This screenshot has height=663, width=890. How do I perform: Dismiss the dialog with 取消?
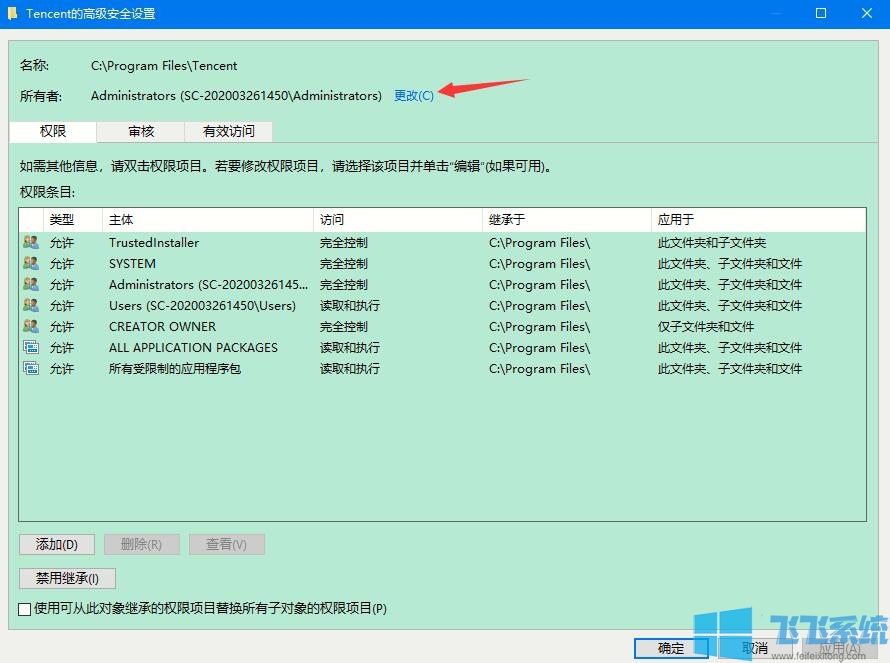(x=755, y=648)
